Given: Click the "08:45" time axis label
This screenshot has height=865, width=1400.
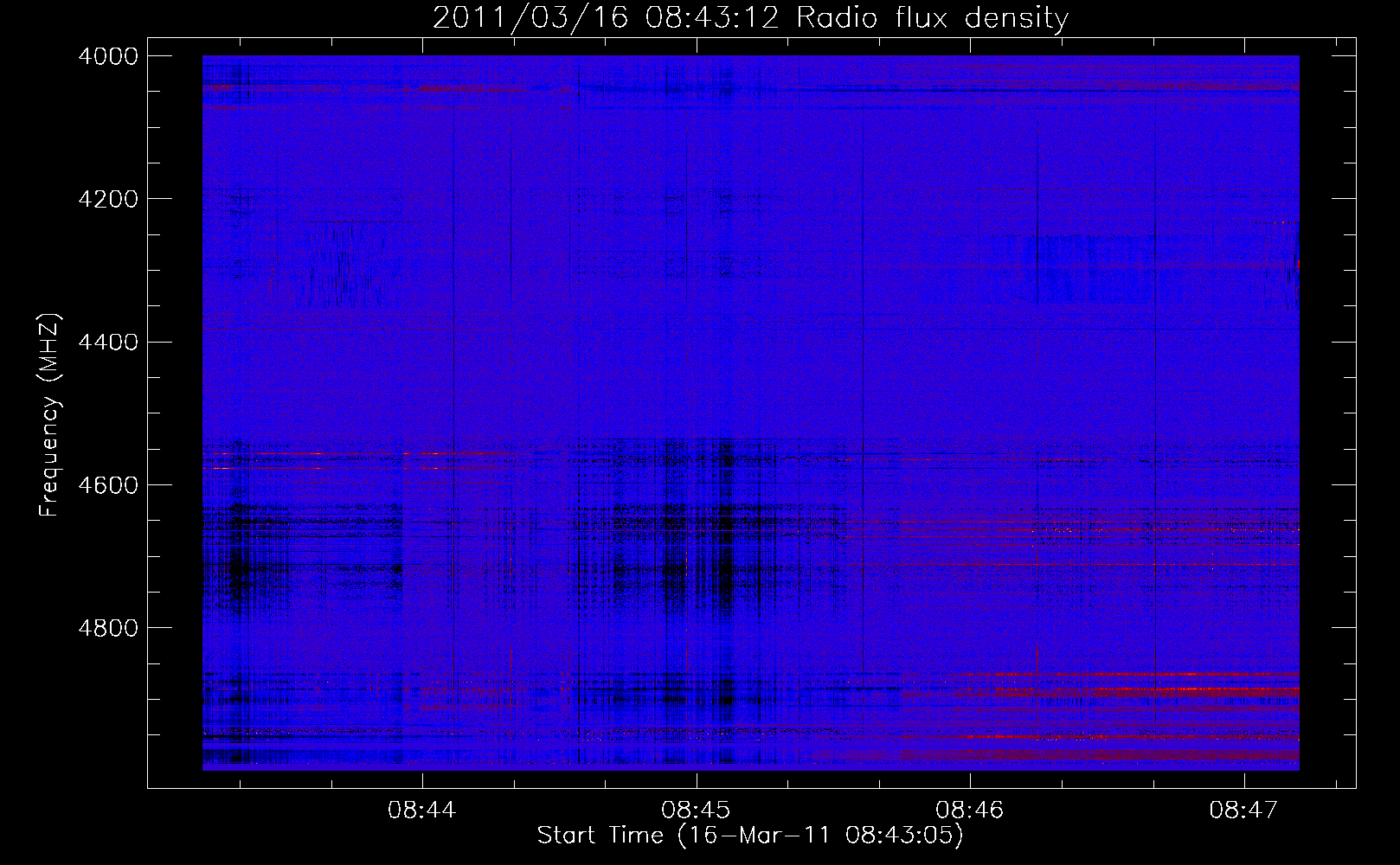Looking at the screenshot, I should [x=696, y=811].
